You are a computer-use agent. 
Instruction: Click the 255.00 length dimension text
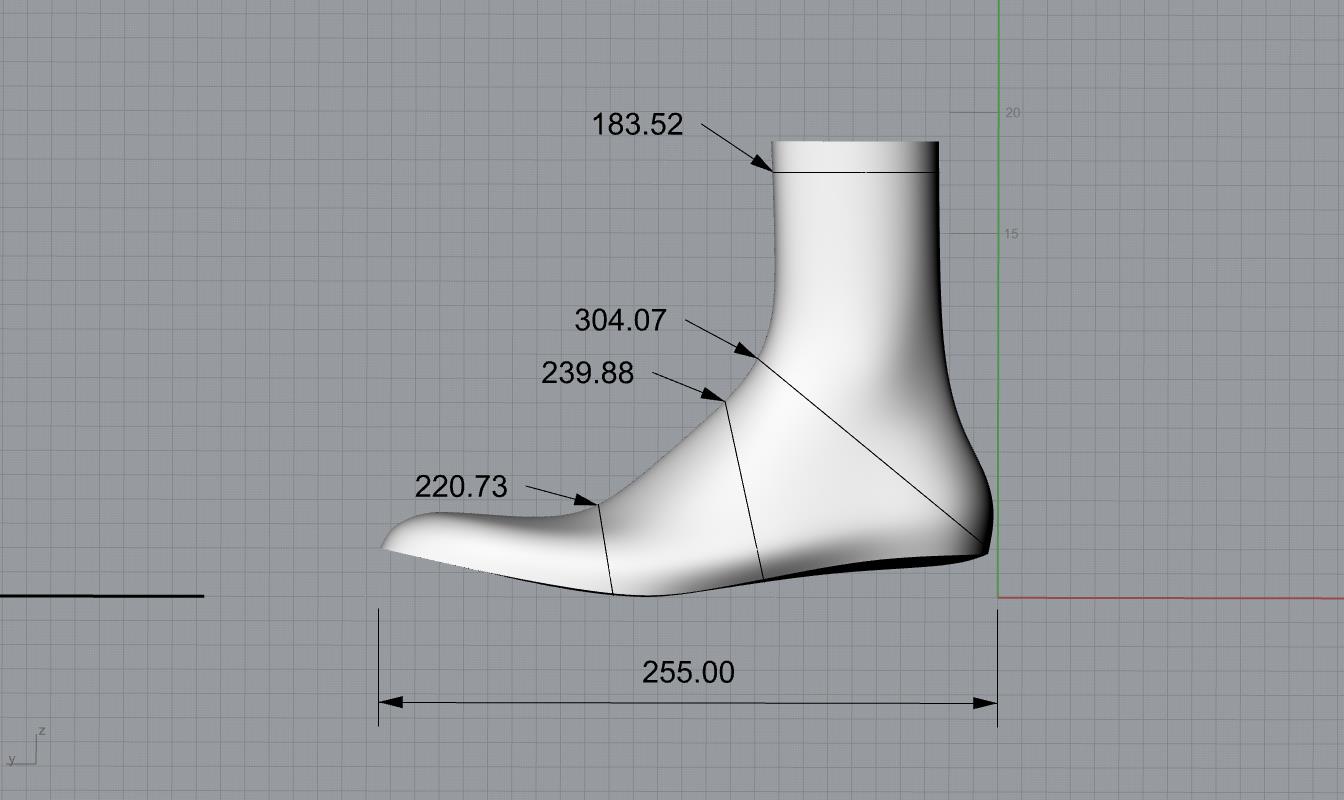coord(688,672)
